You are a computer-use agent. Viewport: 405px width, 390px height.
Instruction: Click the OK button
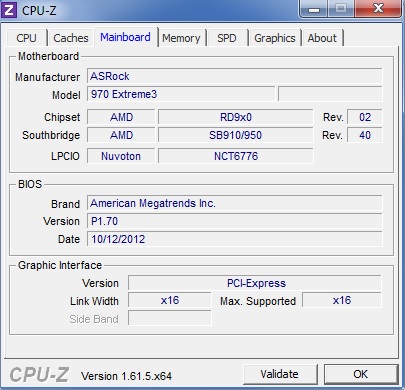tap(361, 374)
